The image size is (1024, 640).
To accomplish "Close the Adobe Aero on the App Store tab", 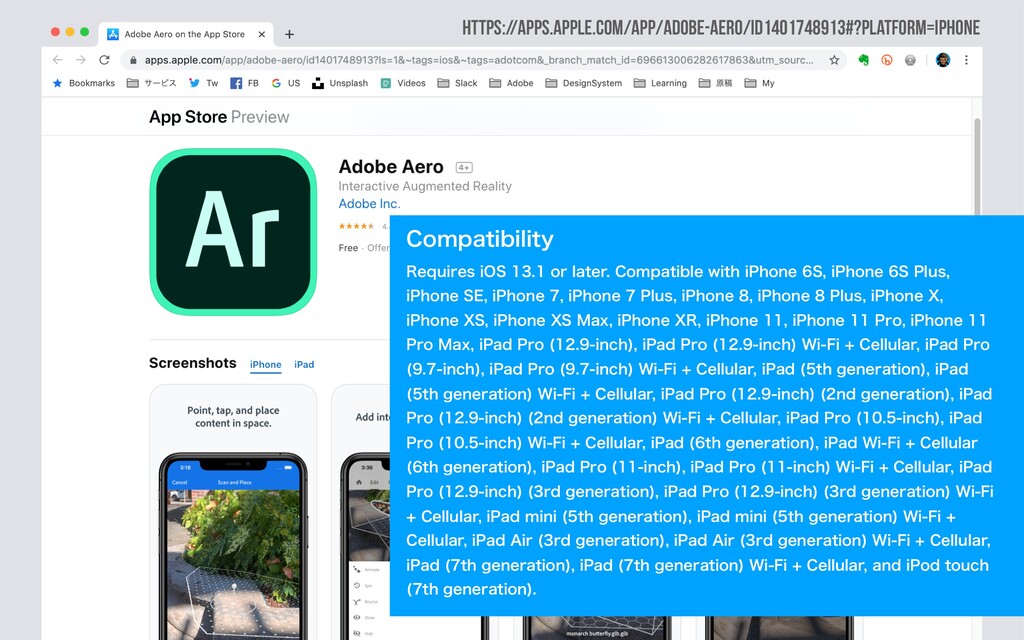I will (x=262, y=34).
